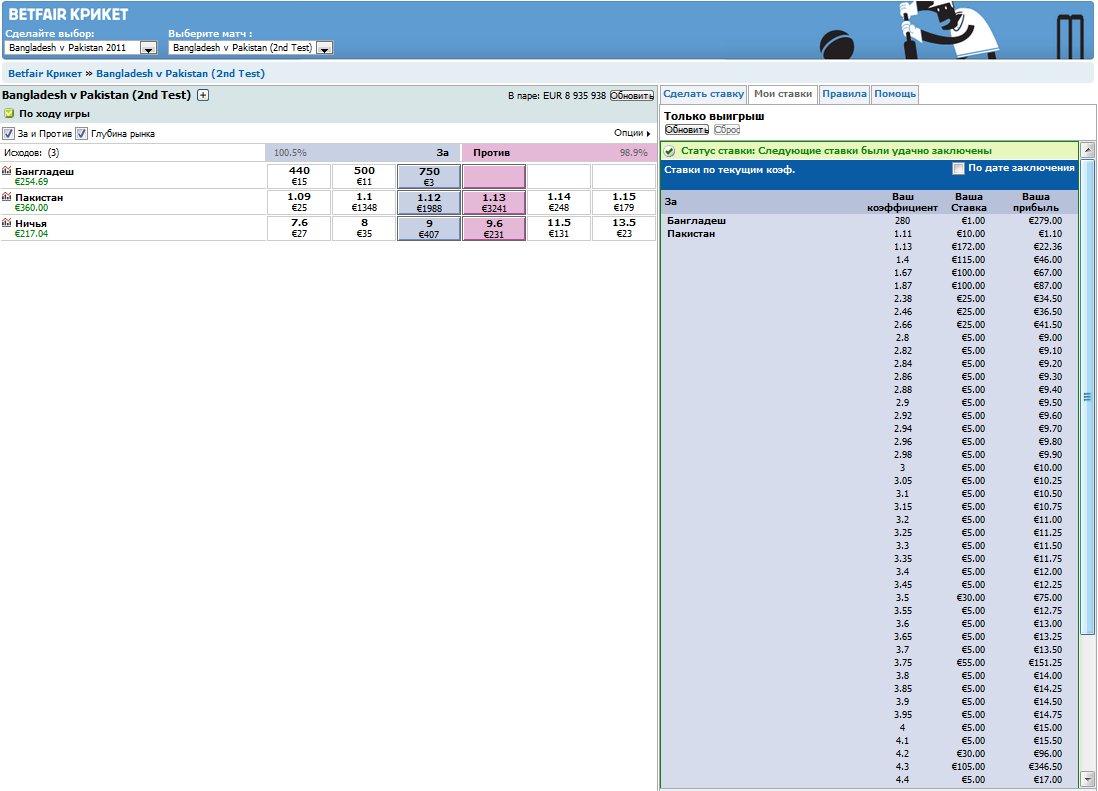Open Ничья price chart icon
Image resolution: width=1098 pixels, height=791 pixels.
tap(6, 223)
